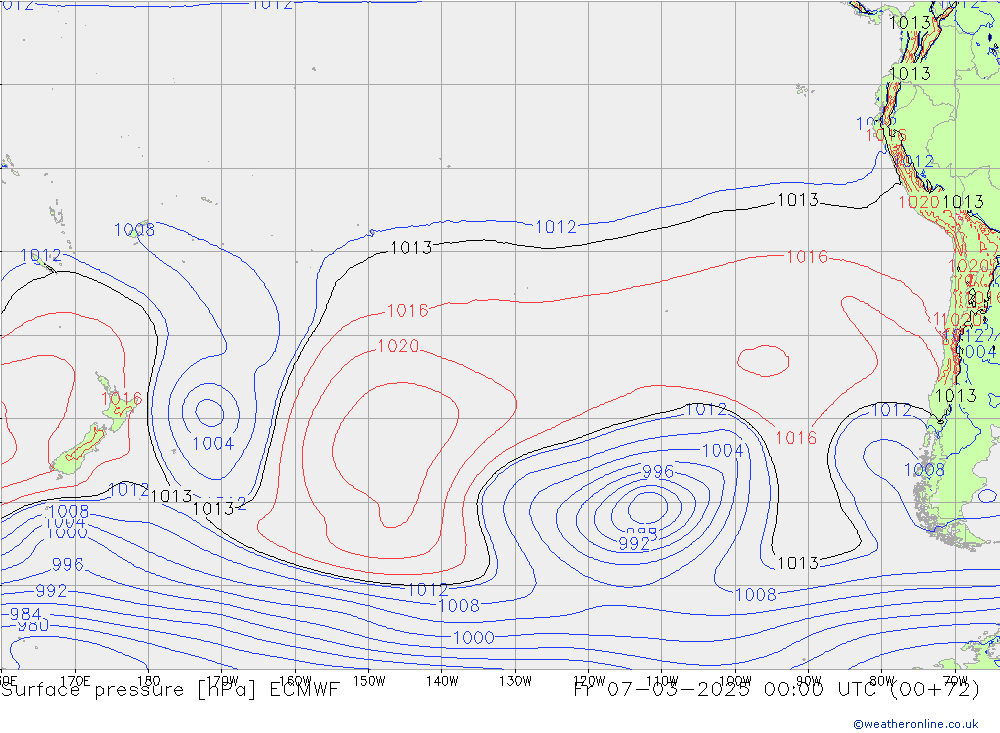Click the 160W longitude label
Image resolution: width=1000 pixels, height=733 pixels.
(295, 681)
